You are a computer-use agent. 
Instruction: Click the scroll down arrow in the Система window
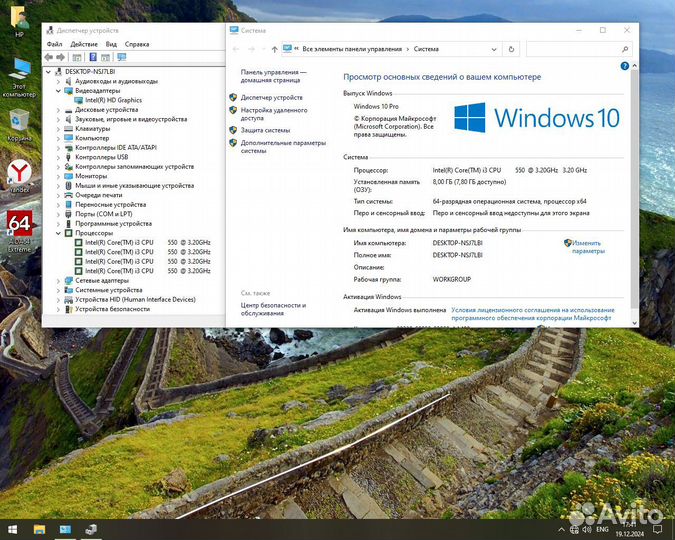click(x=634, y=323)
